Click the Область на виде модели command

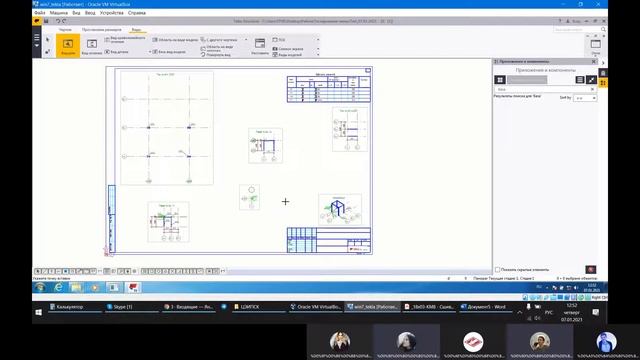(176, 40)
